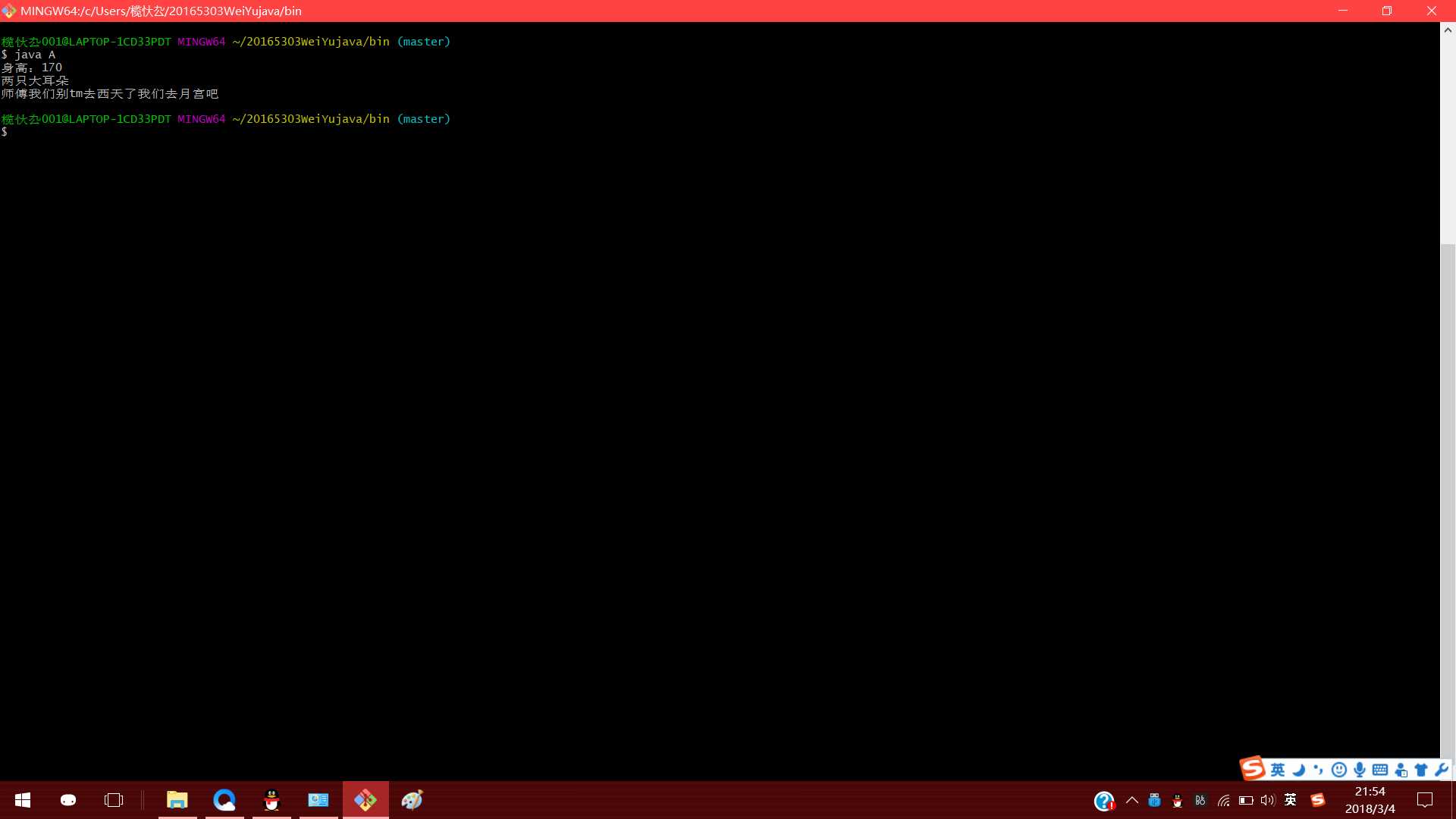Image resolution: width=1456 pixels, height=819 pixels.
Task: Click the tray input language indicator
Action: 1291,800
